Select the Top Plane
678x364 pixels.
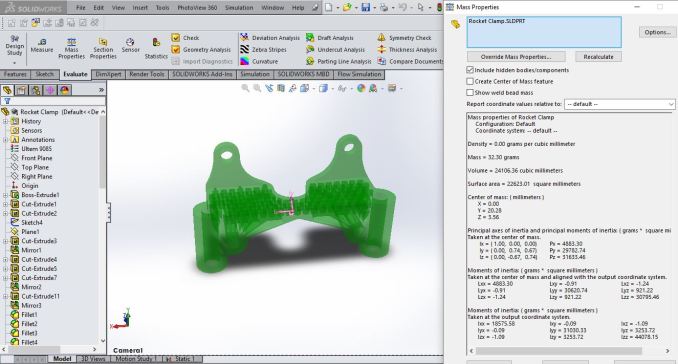click(35, 167)
